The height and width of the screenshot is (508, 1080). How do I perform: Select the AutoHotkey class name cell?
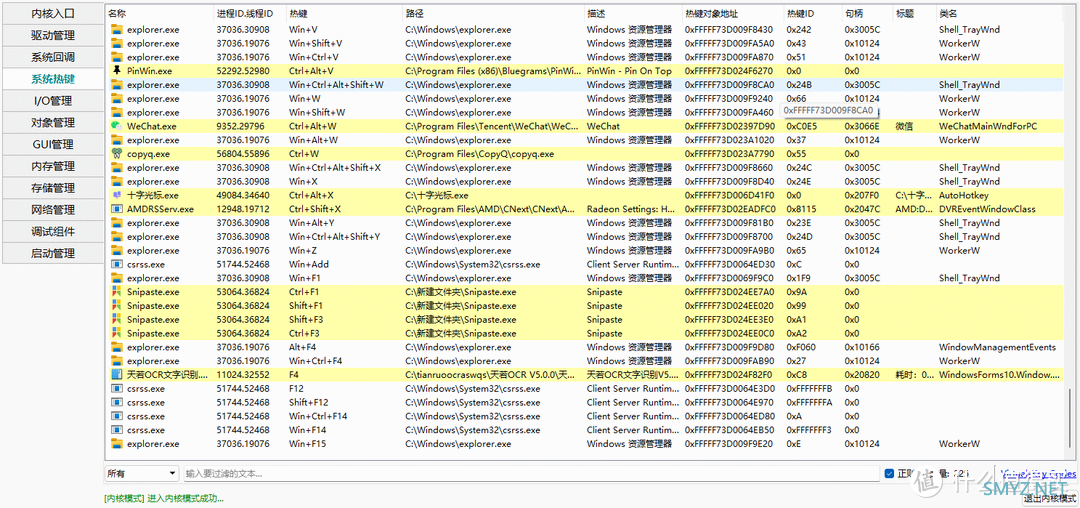click(964, 195)
